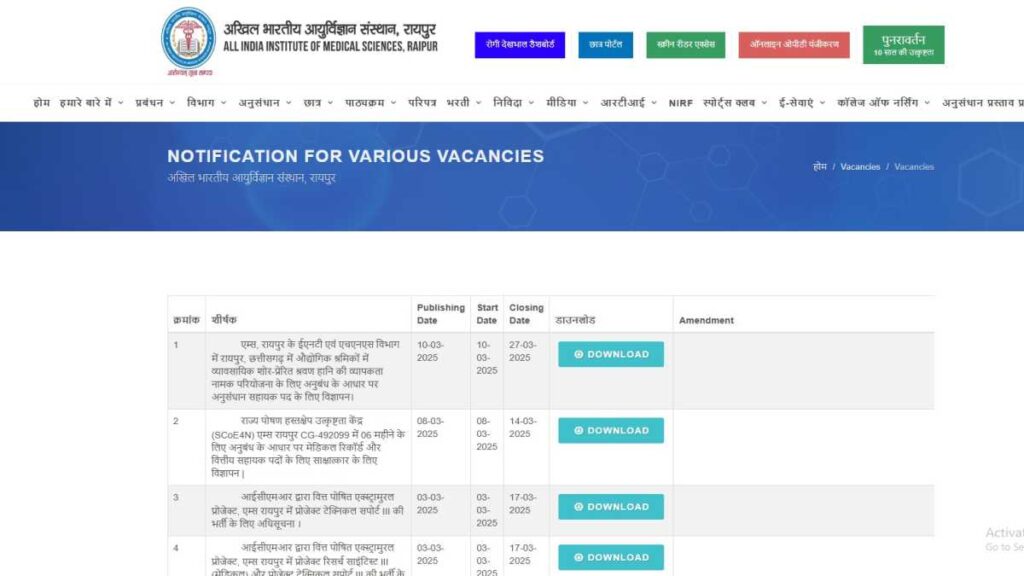Open the छात्र पोर्टल button
Viewport: 1024px width, 576px height.
pos(605,45)
